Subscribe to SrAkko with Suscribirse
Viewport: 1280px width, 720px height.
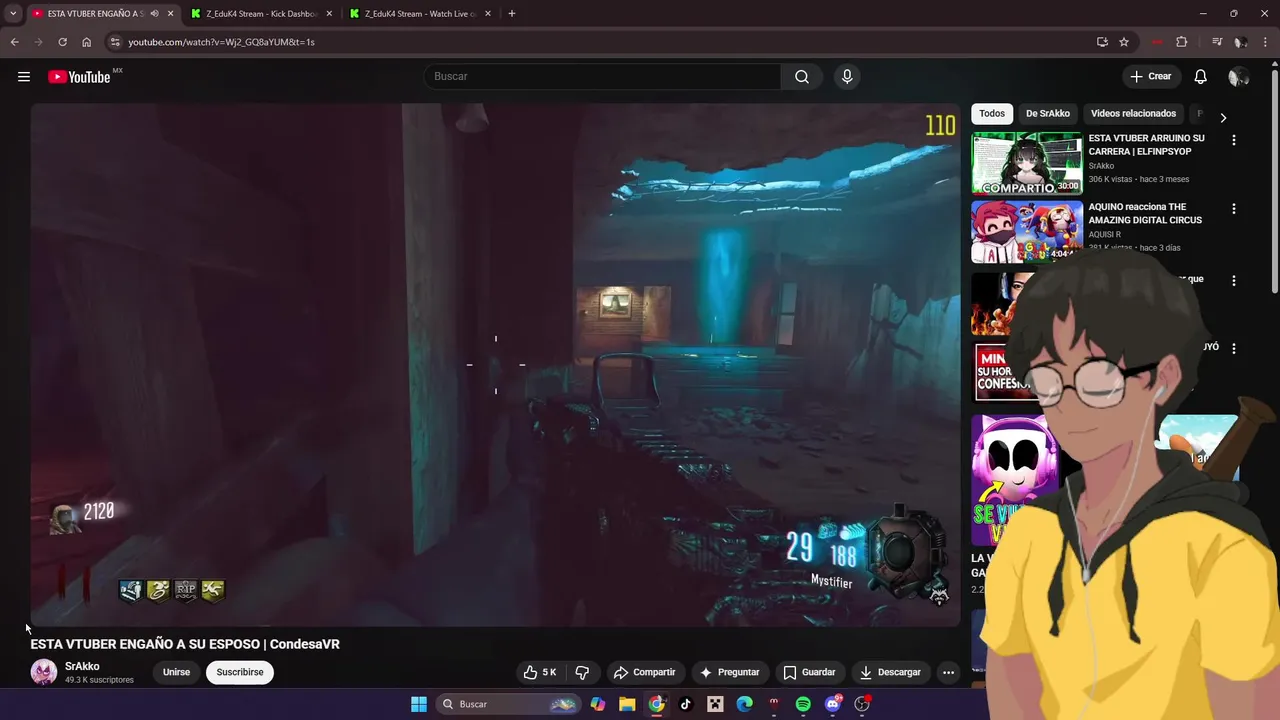[240, 672]
